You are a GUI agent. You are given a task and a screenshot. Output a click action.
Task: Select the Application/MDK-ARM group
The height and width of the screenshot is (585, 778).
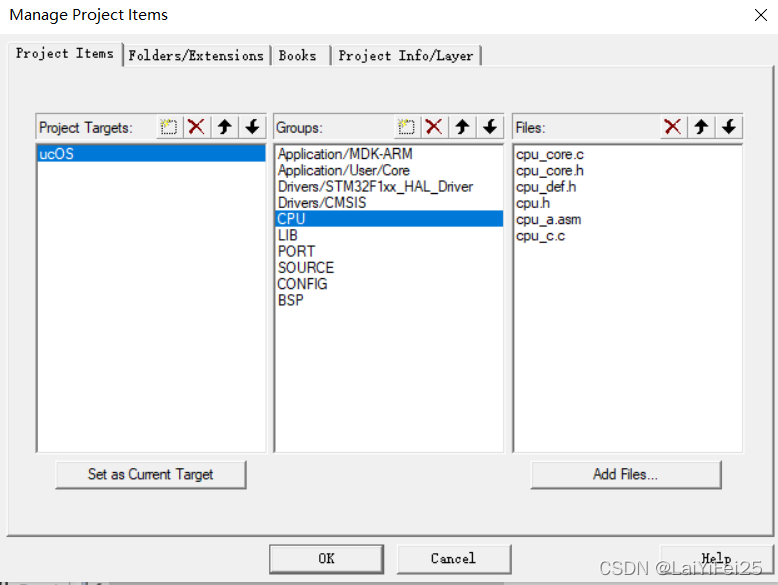389,154
